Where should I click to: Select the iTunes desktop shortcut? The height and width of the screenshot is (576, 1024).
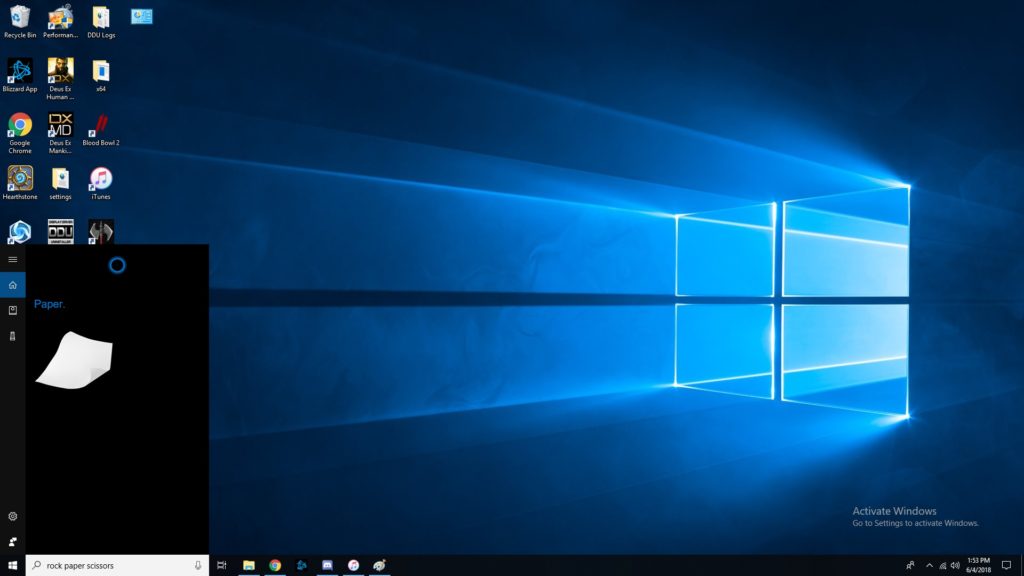pos(100,182)
